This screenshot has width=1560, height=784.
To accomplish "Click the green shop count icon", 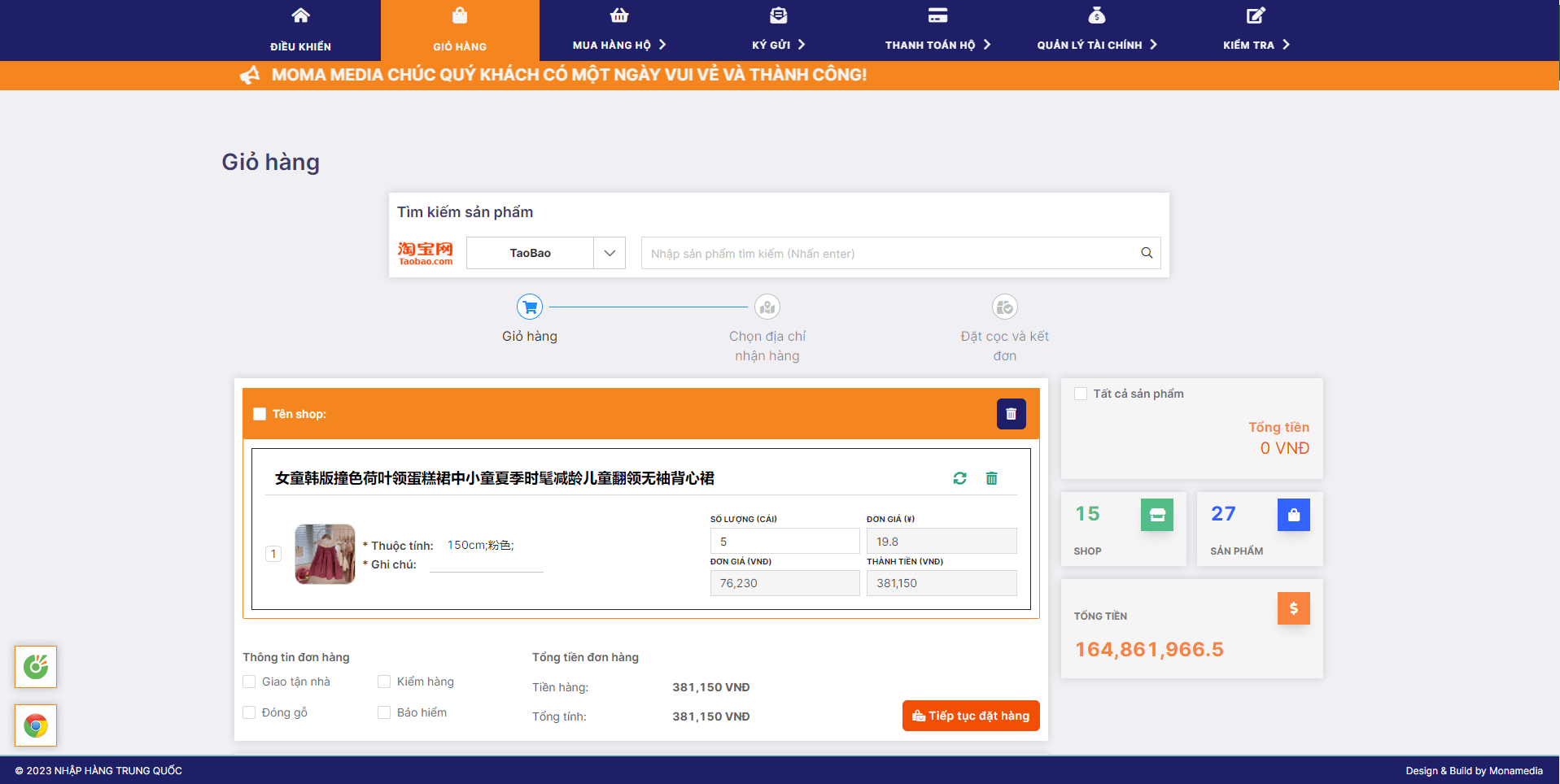I will 1156,515.
